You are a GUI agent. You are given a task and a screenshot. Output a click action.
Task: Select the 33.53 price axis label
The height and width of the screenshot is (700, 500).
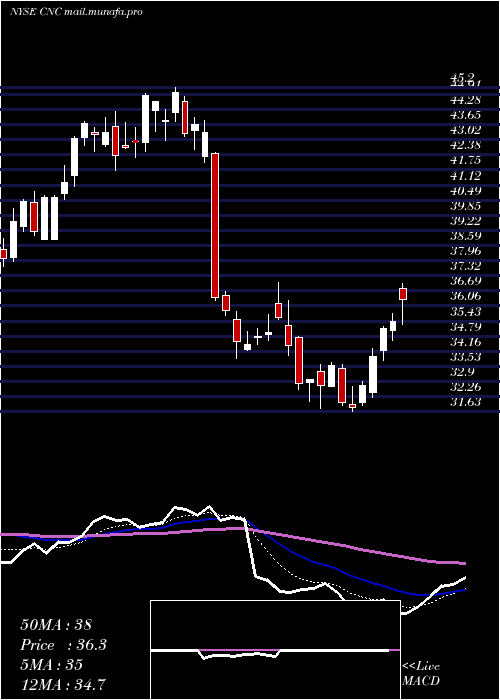pos(465,358)
